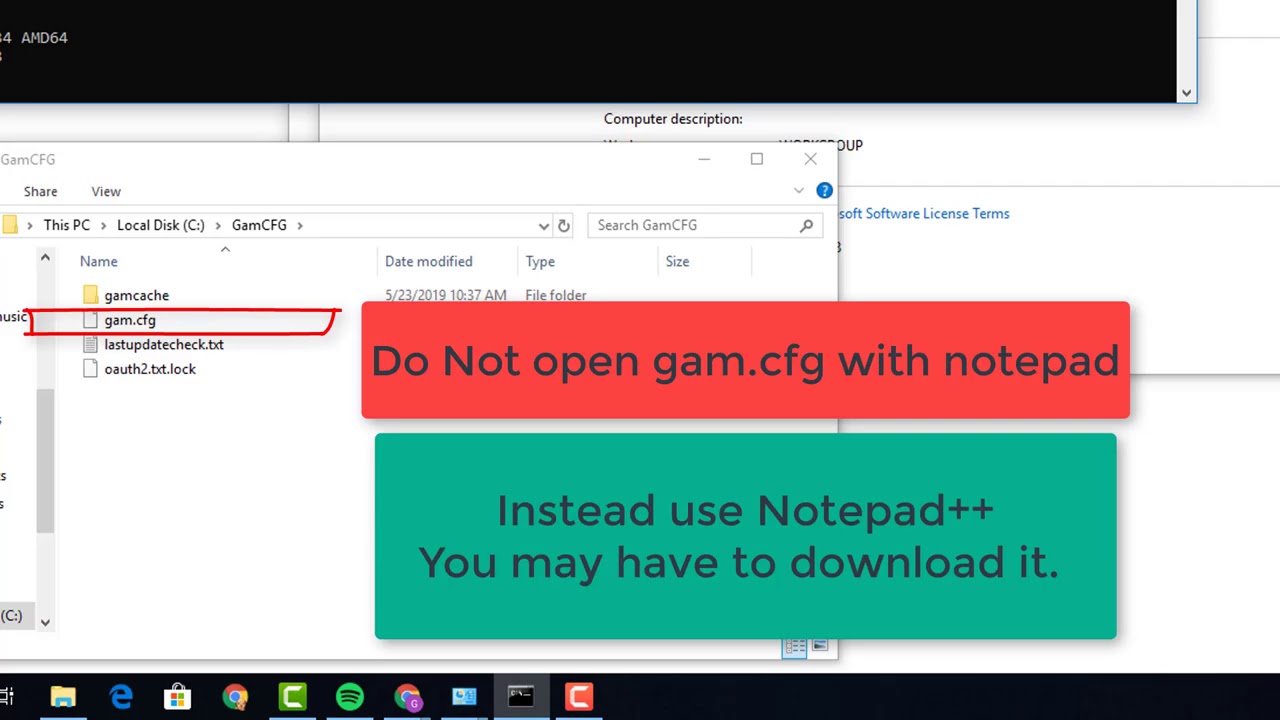
Task: Open Chrome with purple G profile badge
Action: click(408, 697)
